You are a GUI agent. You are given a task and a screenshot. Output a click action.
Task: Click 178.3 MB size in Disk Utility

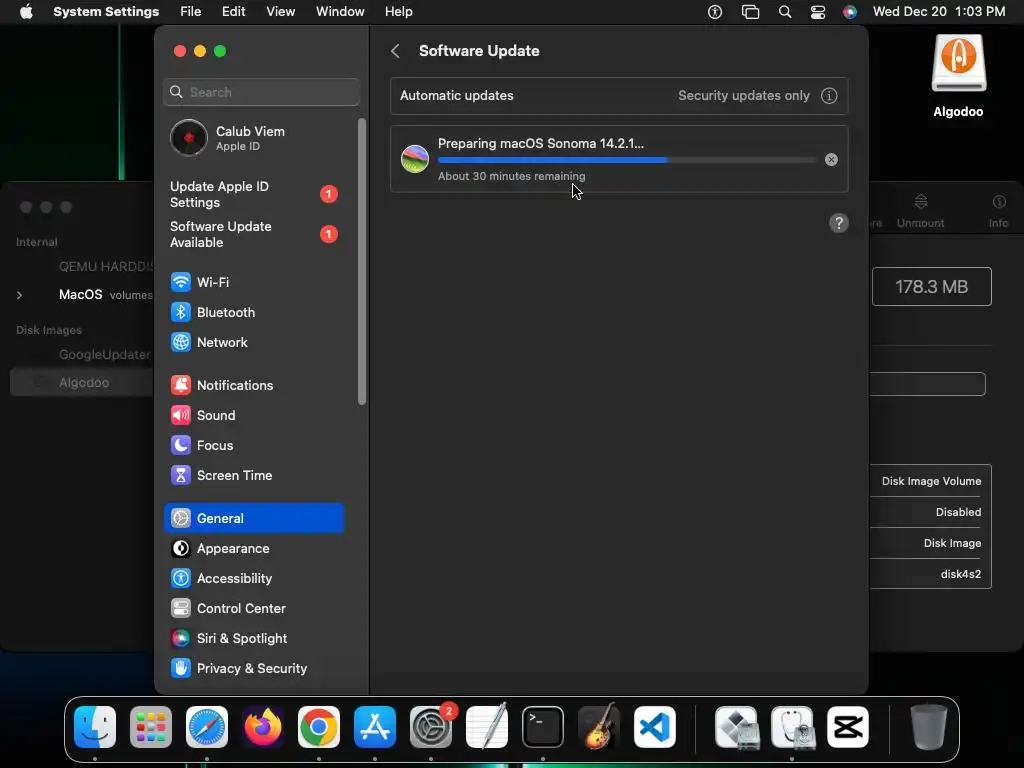[931, 287]
